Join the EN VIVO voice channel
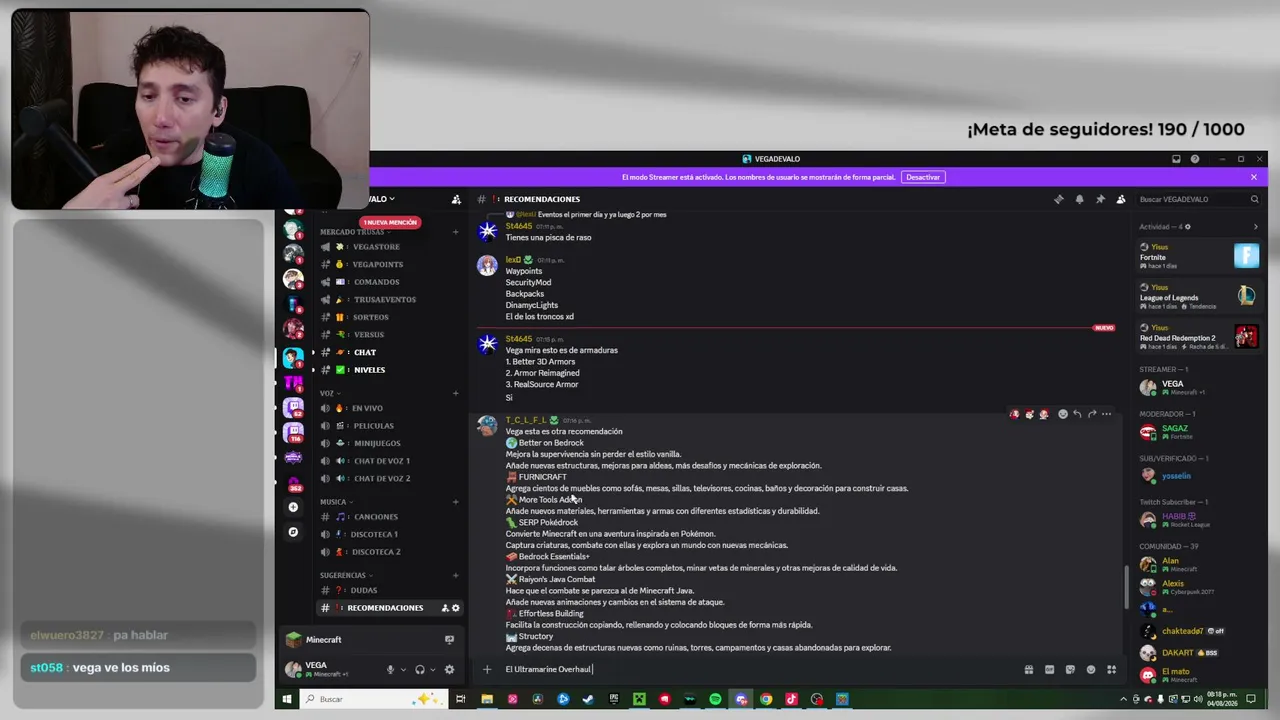This screenshot has width=1280, height=720. click(388, 408)
